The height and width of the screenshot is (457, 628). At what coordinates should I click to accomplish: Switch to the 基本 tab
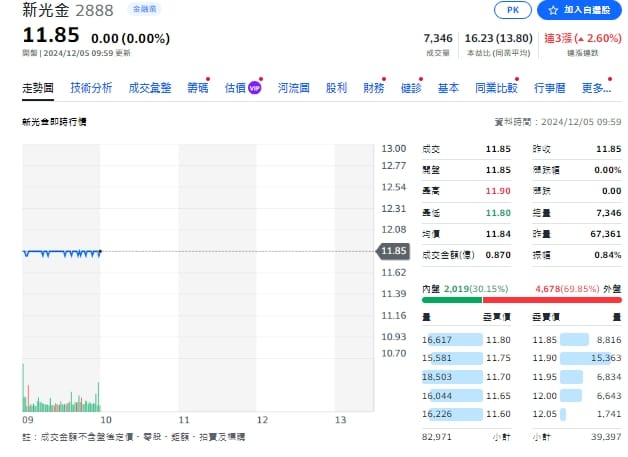pyautogui.click(x=448, y=88)
